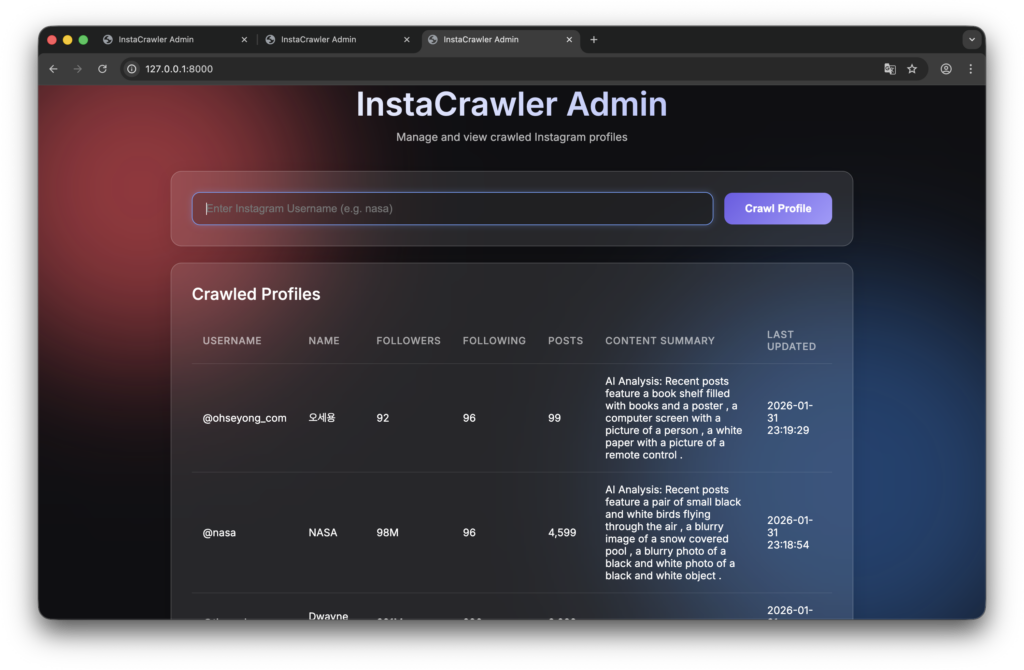Open Chrome's three-dot menu
This screenshot has height=670, width=1024.
pos(970,69)
